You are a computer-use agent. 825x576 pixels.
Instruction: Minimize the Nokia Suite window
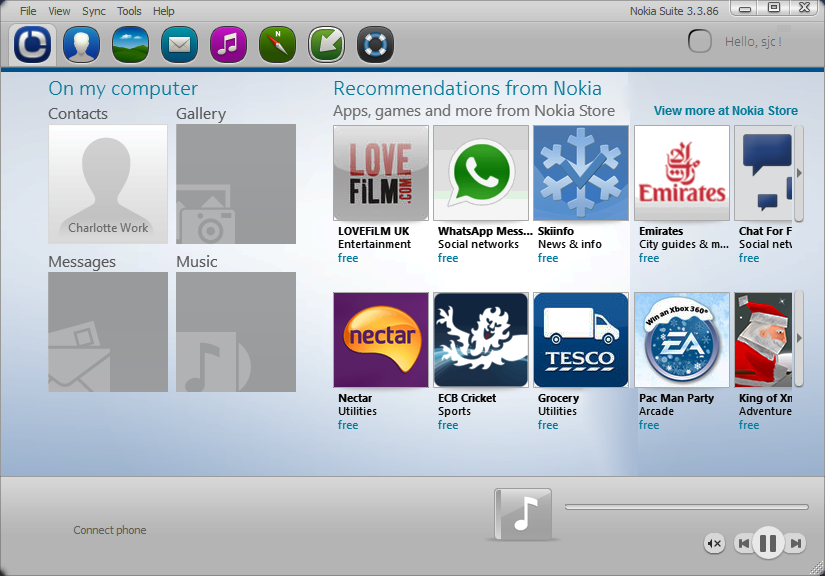tap(744, 8)
